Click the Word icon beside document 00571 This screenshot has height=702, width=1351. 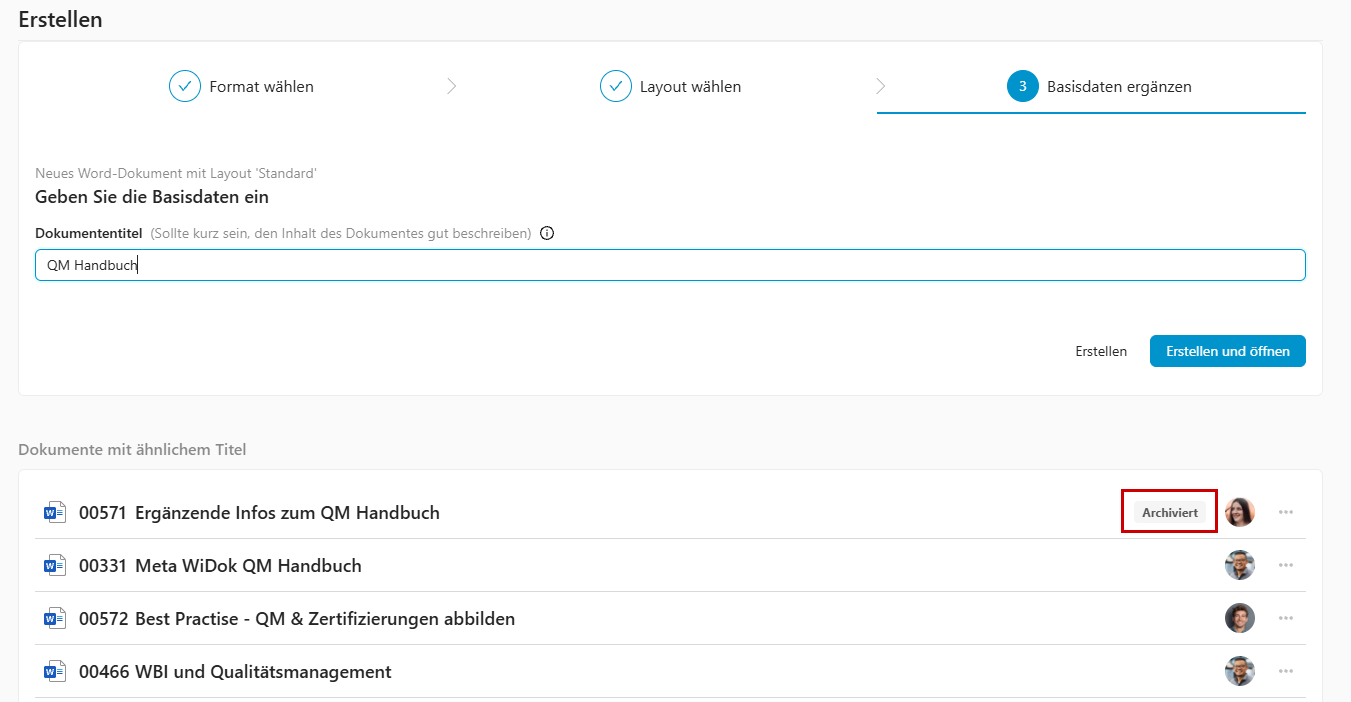coord(54,512)
